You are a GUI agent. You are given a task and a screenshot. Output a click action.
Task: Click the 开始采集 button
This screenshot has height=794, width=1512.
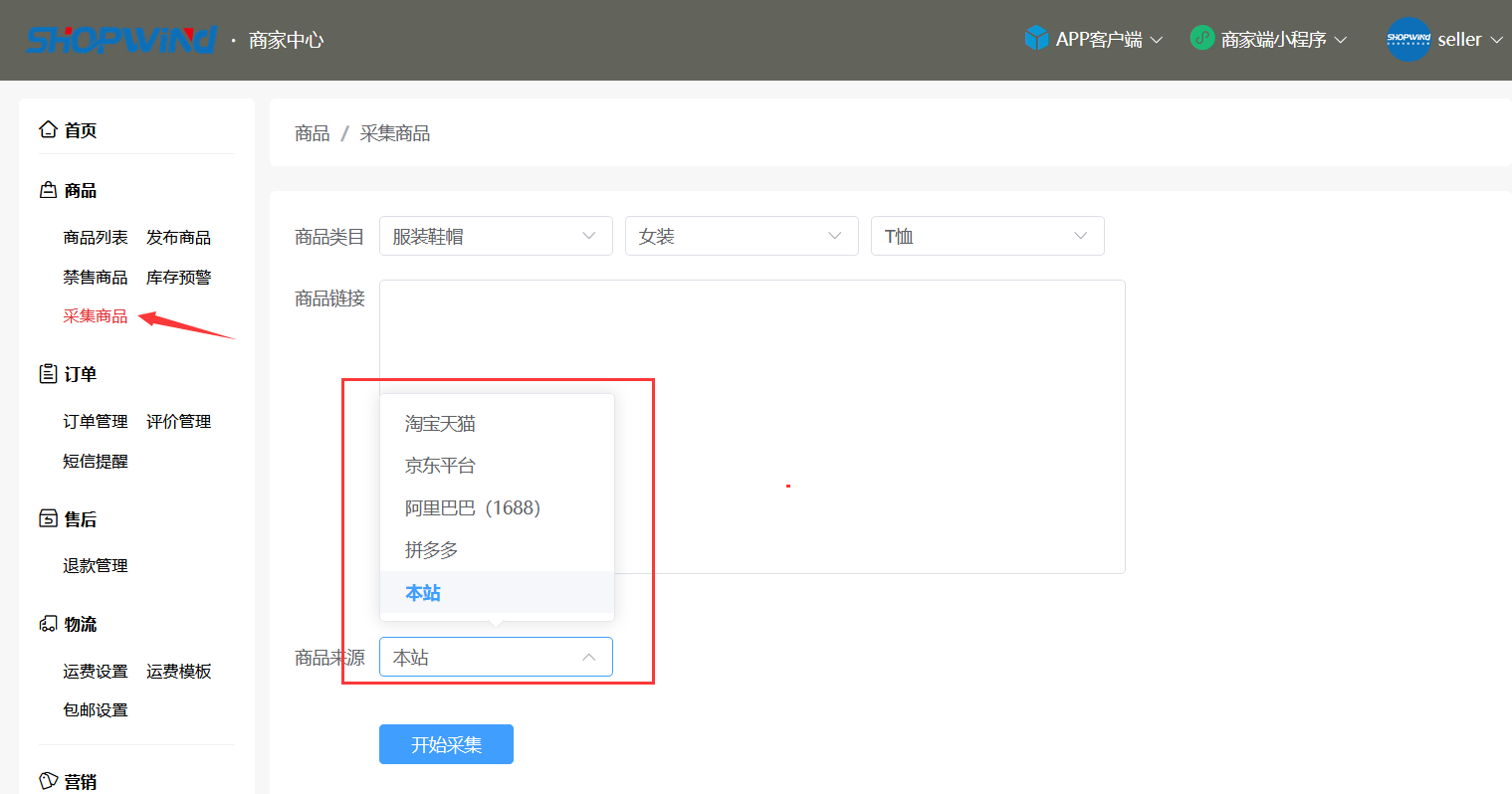(446, 744)
